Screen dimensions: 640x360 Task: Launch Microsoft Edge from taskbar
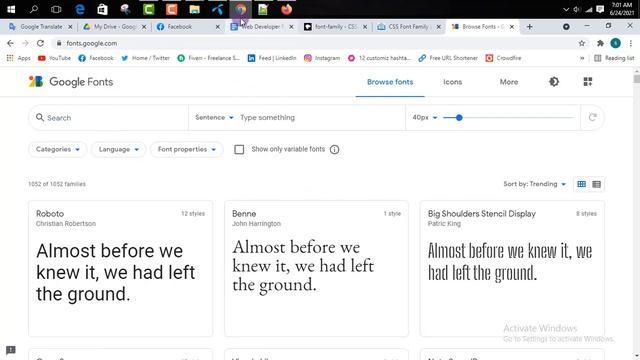click(80, 9)
